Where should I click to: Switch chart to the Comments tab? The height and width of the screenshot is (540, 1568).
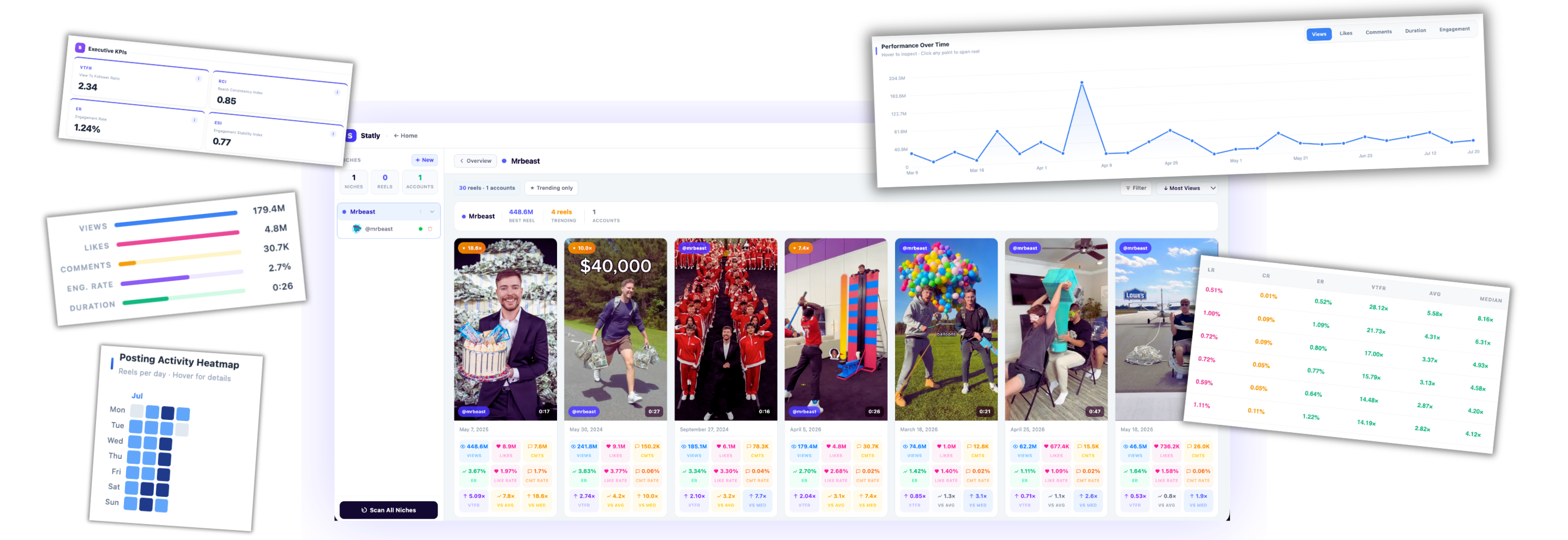[1378, 31]
